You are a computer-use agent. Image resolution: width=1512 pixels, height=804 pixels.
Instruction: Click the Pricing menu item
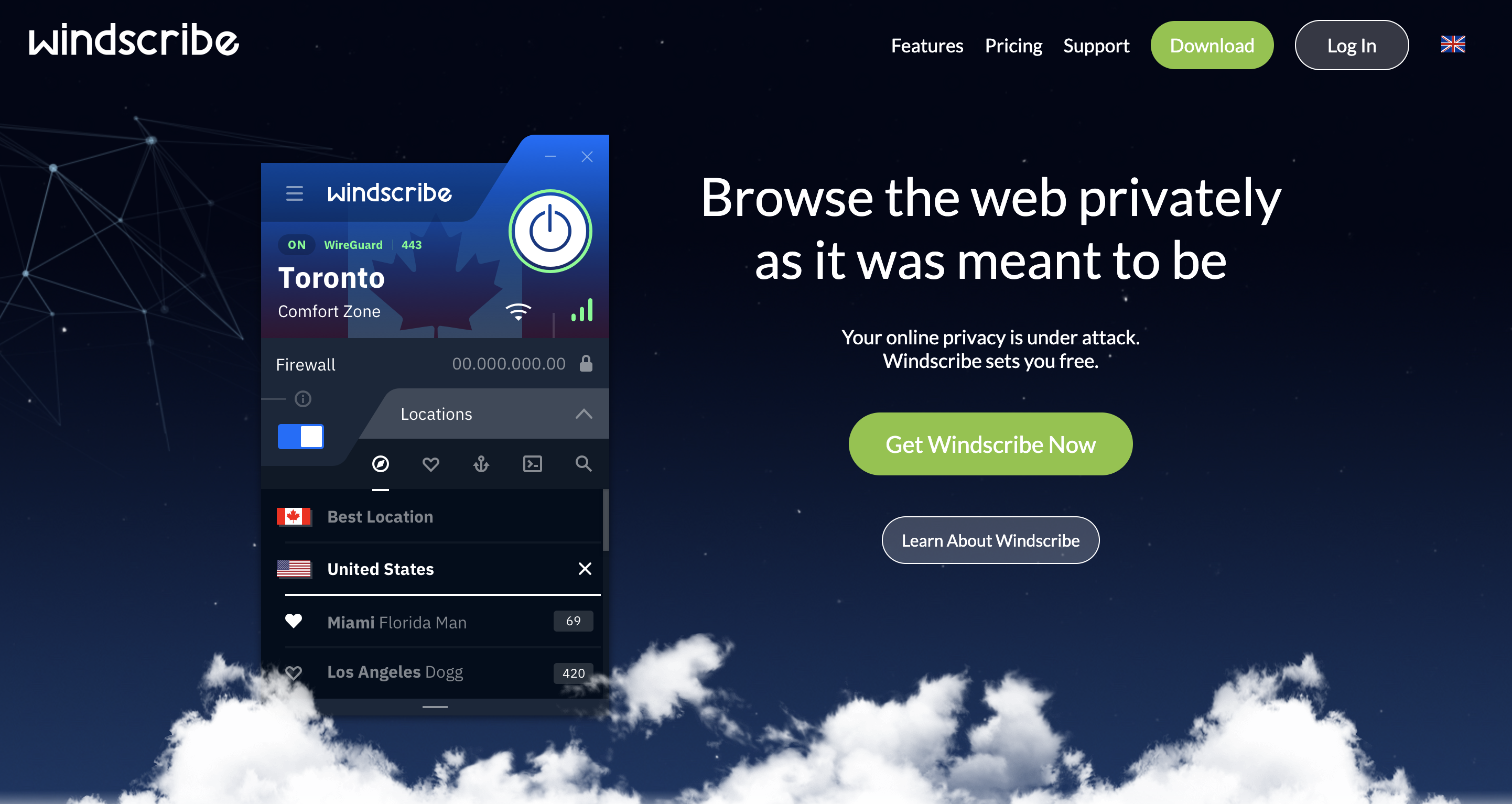(x=1012, y=45)
